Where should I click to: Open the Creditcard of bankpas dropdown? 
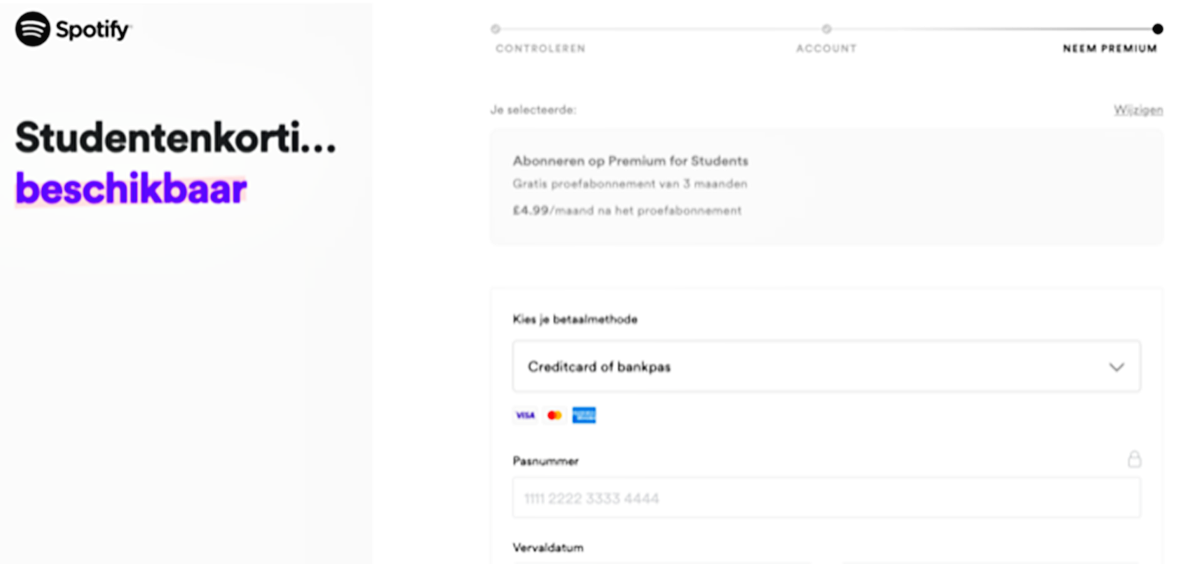pyautogui.click(x=826, y=367)
